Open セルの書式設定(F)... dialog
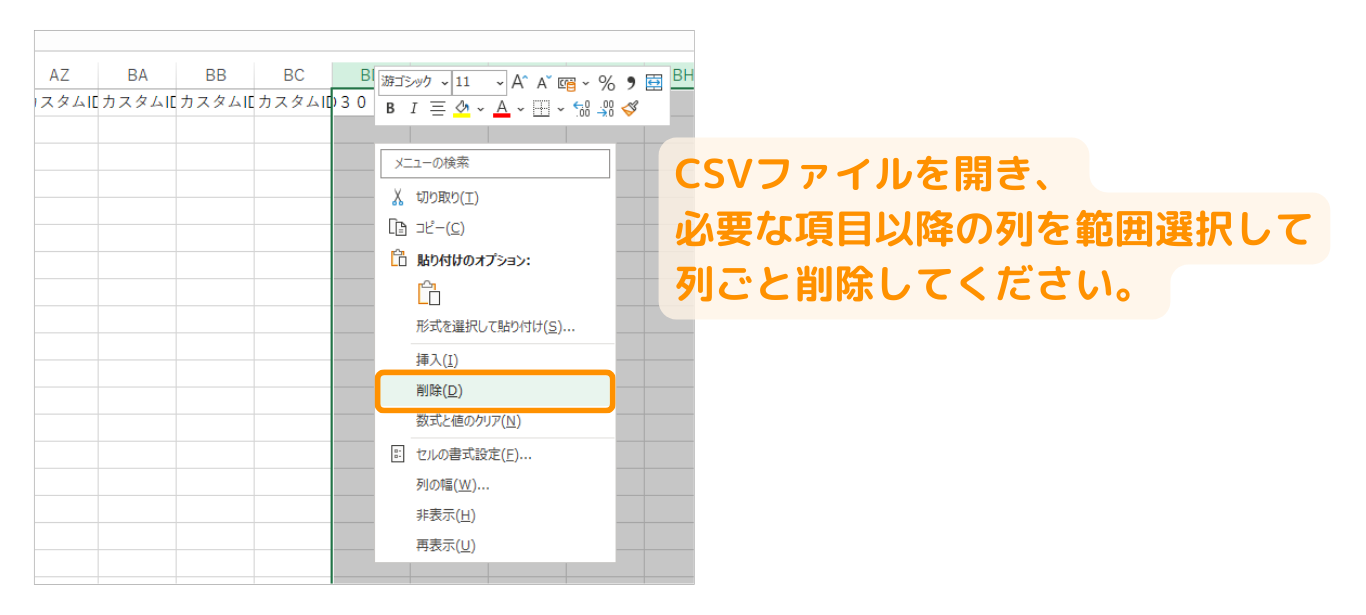Viewport: 1366px width, 615px height. 473,455
